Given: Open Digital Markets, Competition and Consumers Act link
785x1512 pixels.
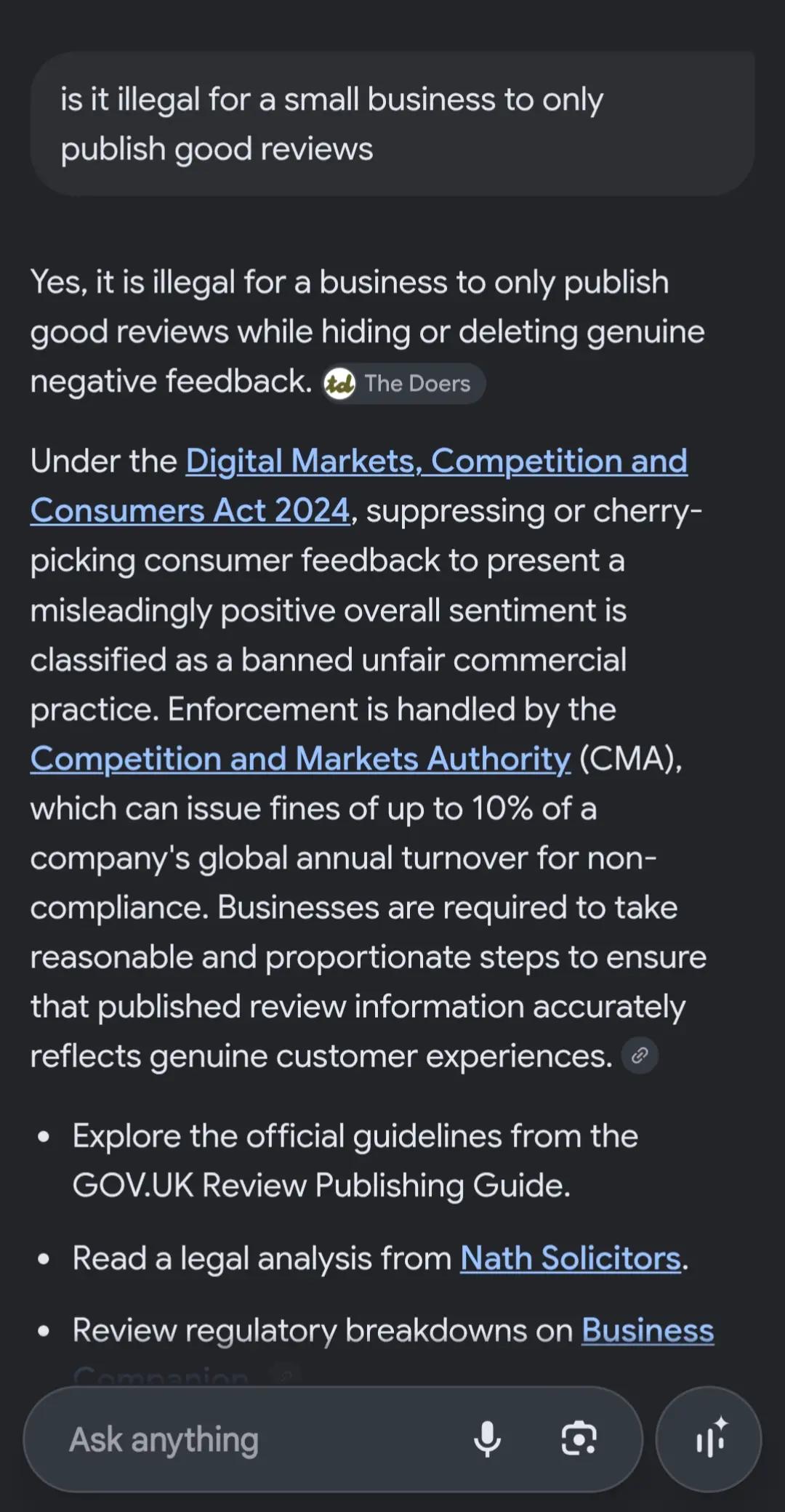Looking at the screenshot, I should tap(359, 486).
